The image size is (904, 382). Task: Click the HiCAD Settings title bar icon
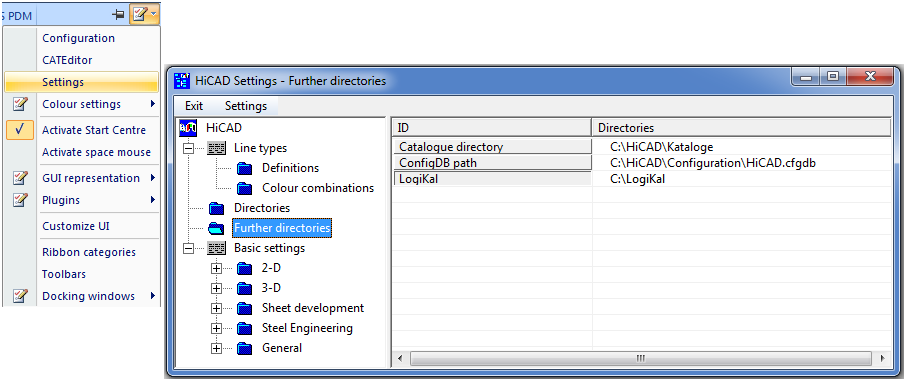(181, 81)
